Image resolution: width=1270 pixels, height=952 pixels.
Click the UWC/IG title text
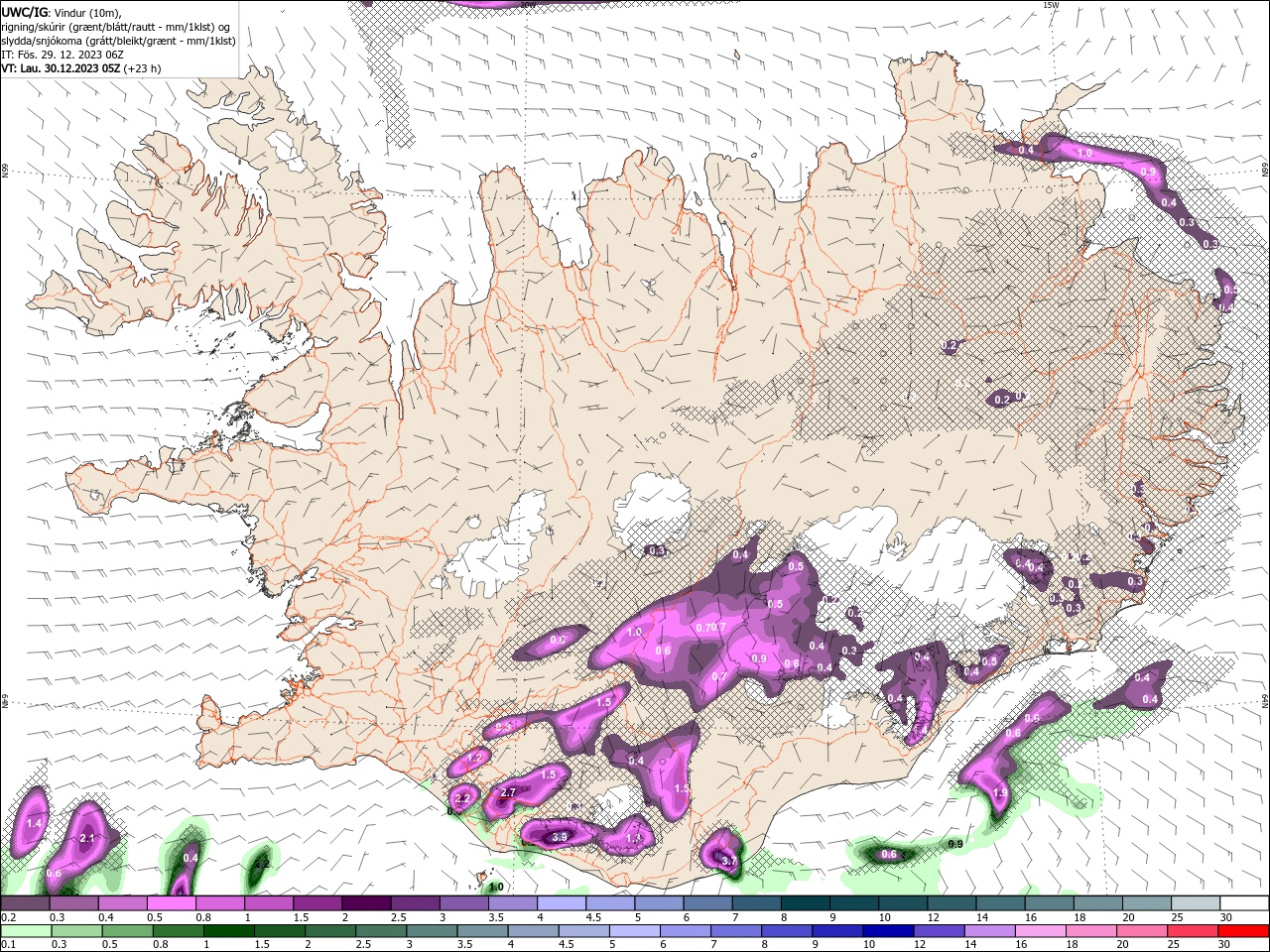pyautogui.click(x=26, y=12)
